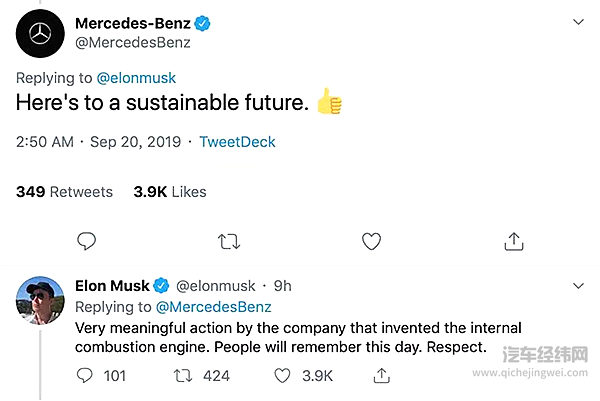Open the @MercedesBenz mention in Elon's reply
The height and width of the screenshot is (401, 600).
213,307
